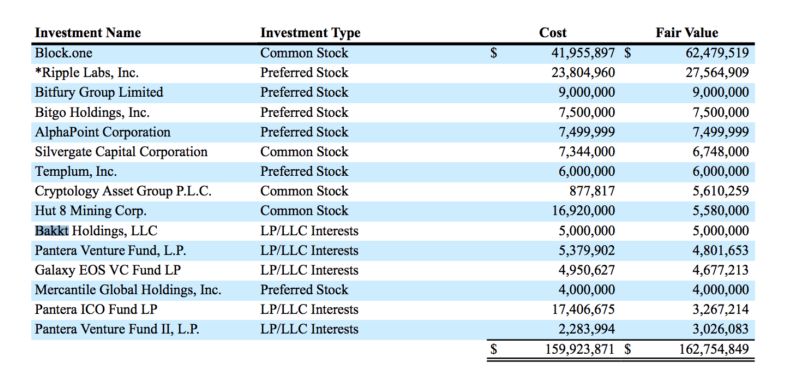The width and height of the screenshot is (785, 382).
Task: Click total fair value 162,754,849
Action: click(714, 349)
